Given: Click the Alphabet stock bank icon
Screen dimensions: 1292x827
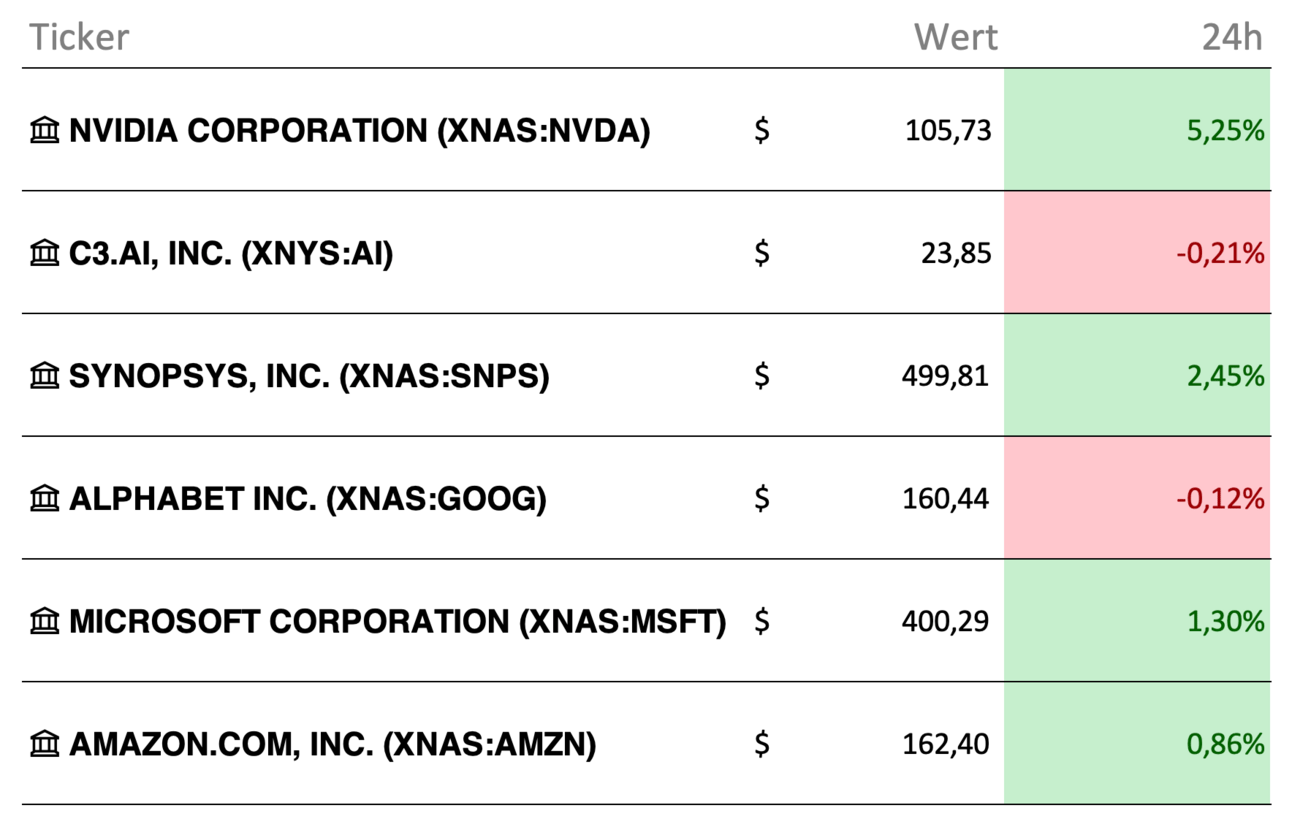Looking at the screenshot, I should pos(45,499).
